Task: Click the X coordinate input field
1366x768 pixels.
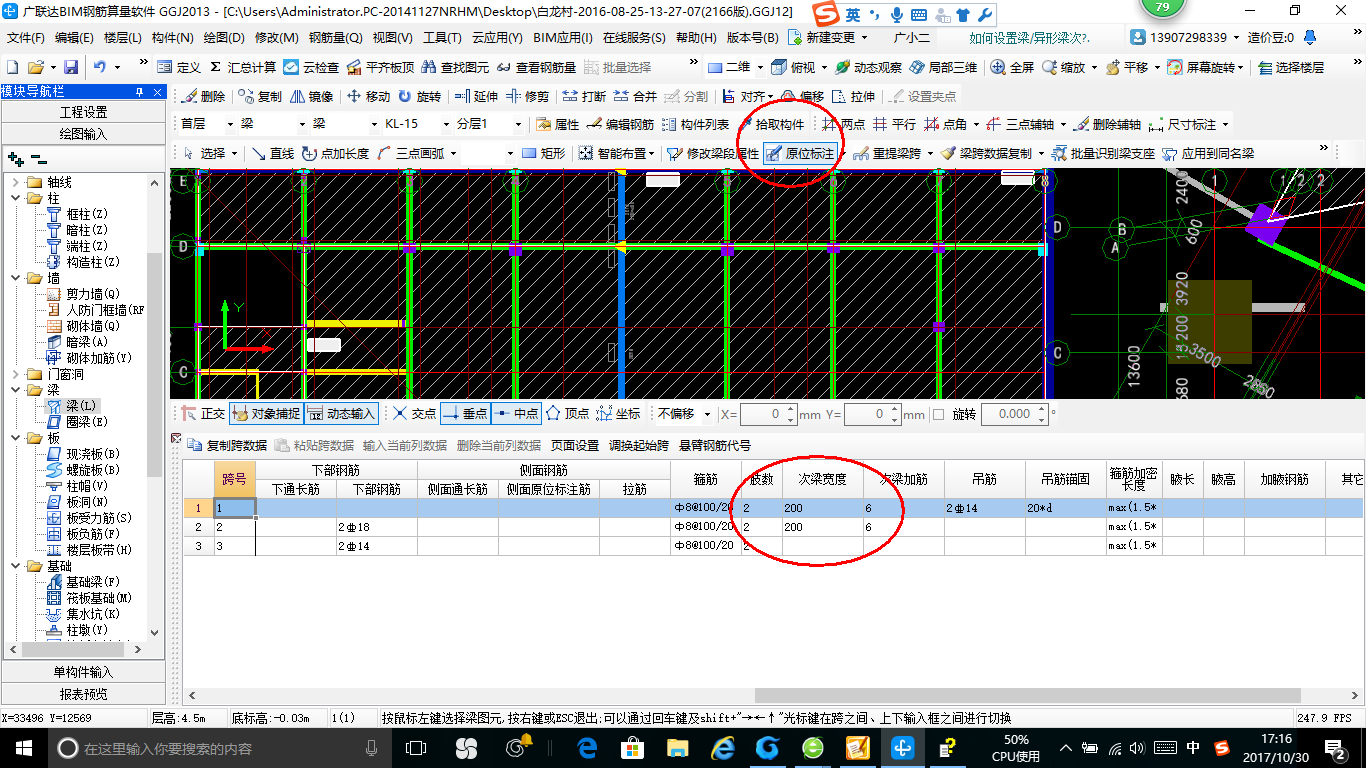Action: click(767, 414)
